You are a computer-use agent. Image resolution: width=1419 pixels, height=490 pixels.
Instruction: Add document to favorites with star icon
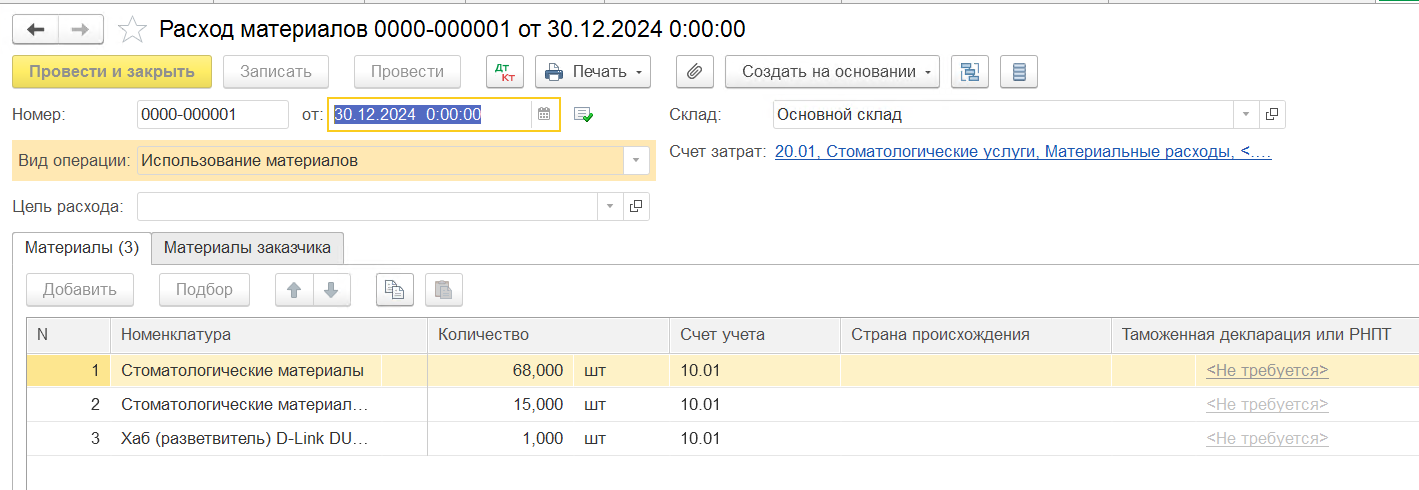pos(132,30)
